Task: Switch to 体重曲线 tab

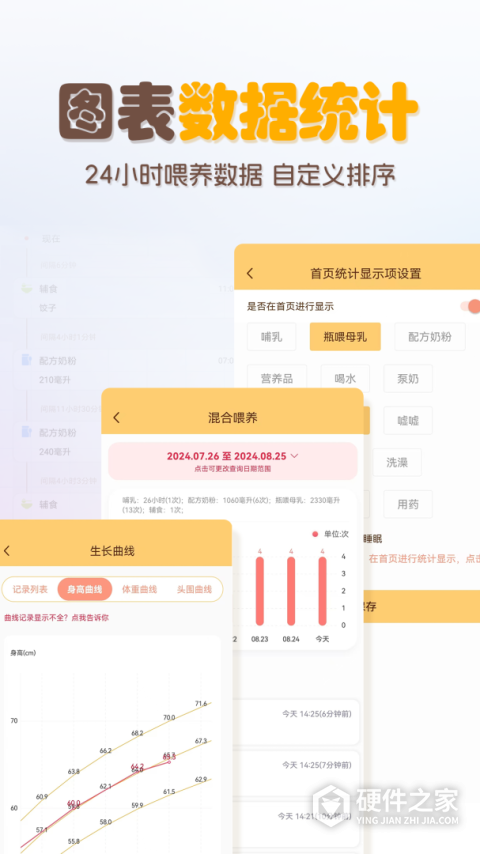Action: 139,589
